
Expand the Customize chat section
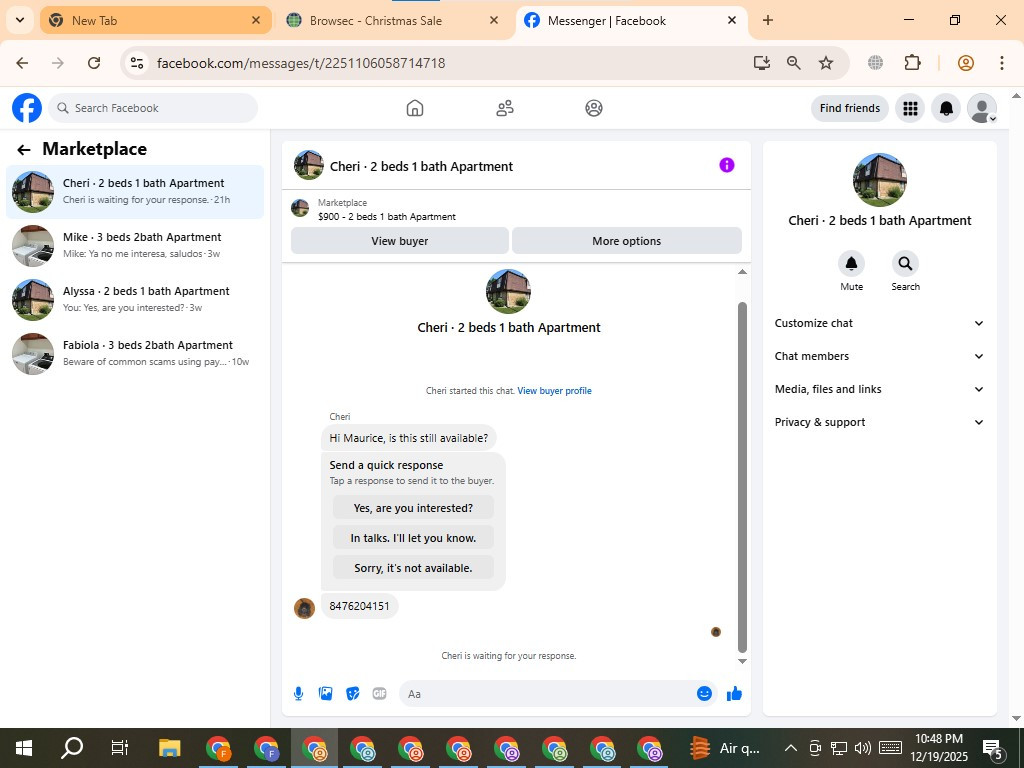click(x=879, y=323)
